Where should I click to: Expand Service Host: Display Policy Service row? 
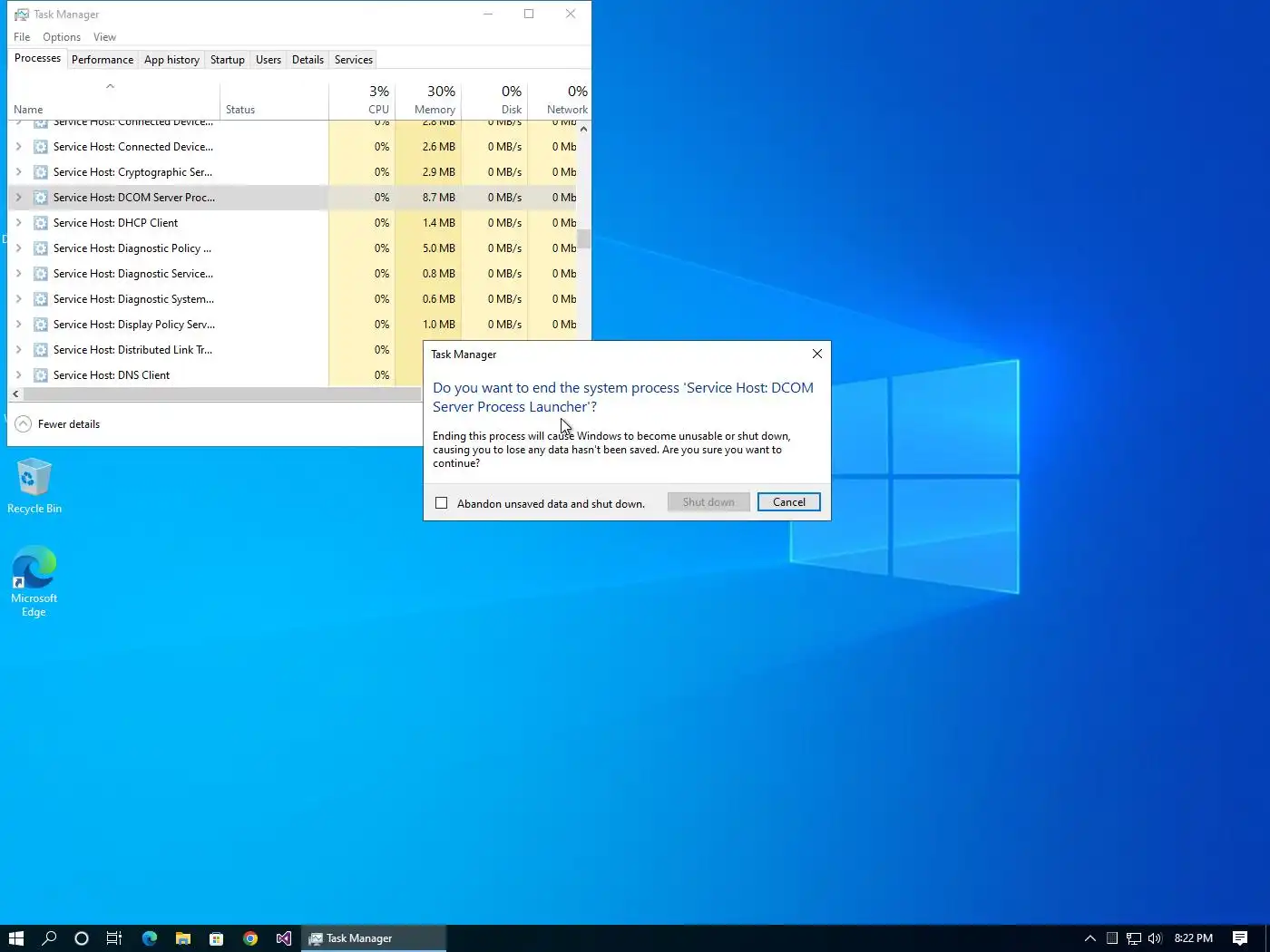[x=18, y=325]
